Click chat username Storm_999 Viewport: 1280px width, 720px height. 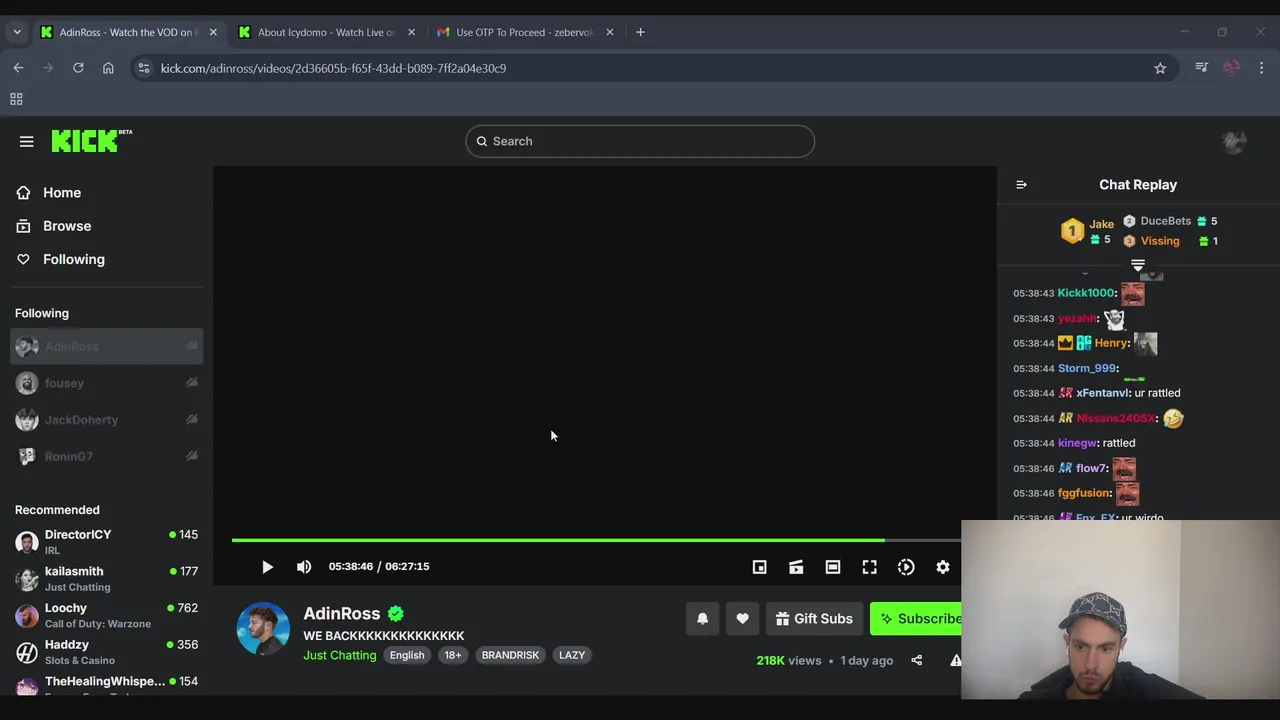1086,368
